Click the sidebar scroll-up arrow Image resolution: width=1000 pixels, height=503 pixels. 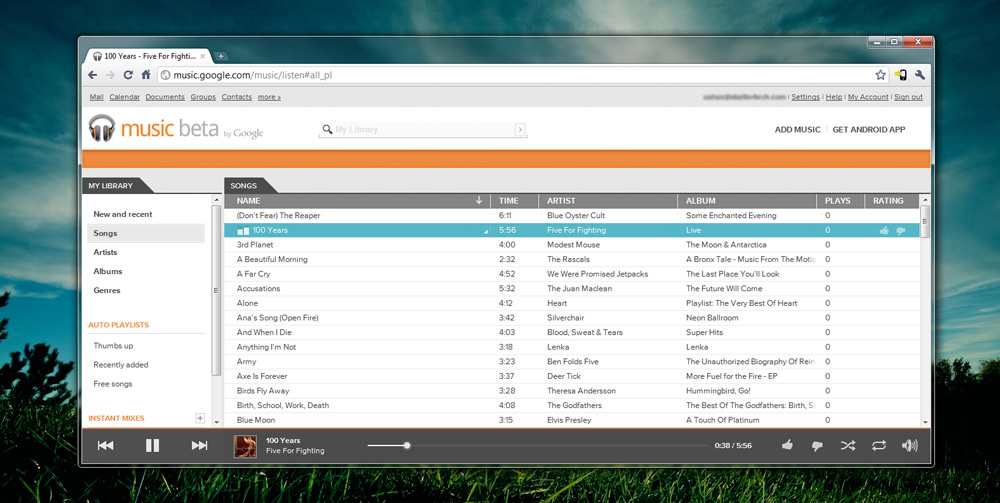coord(217,200)
